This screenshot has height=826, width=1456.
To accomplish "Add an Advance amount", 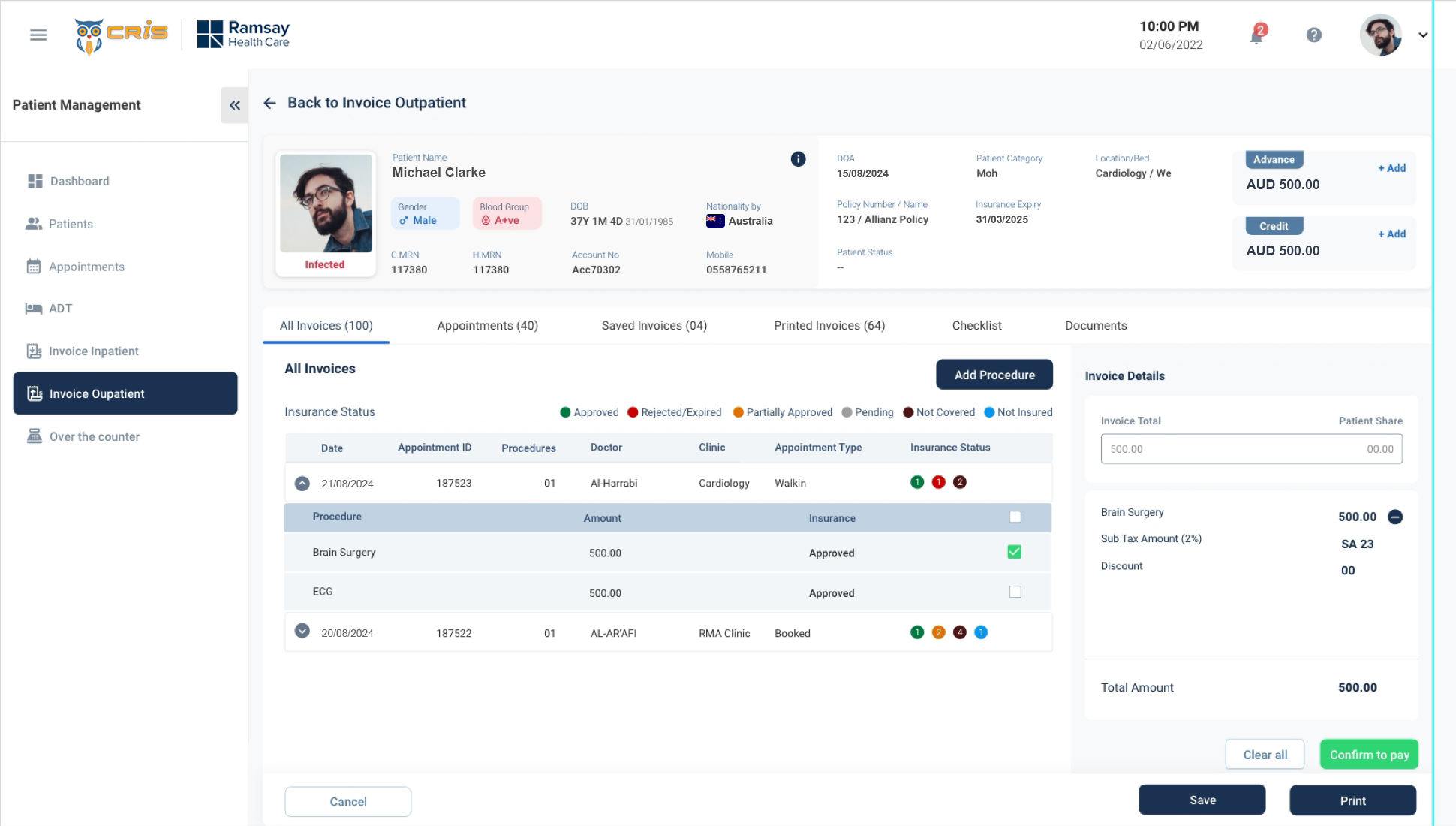I will [1391, 168].
